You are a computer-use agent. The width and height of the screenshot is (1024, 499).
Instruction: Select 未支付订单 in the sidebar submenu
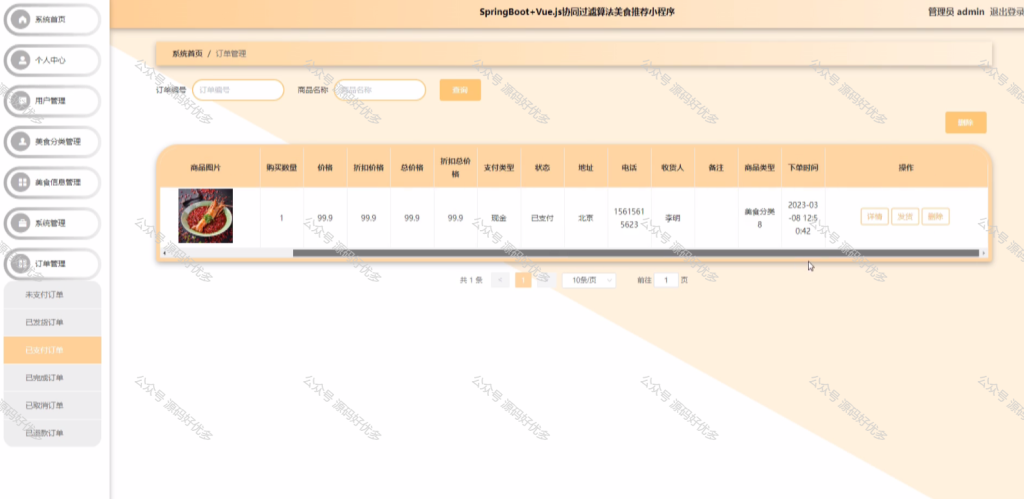[52, 295]
